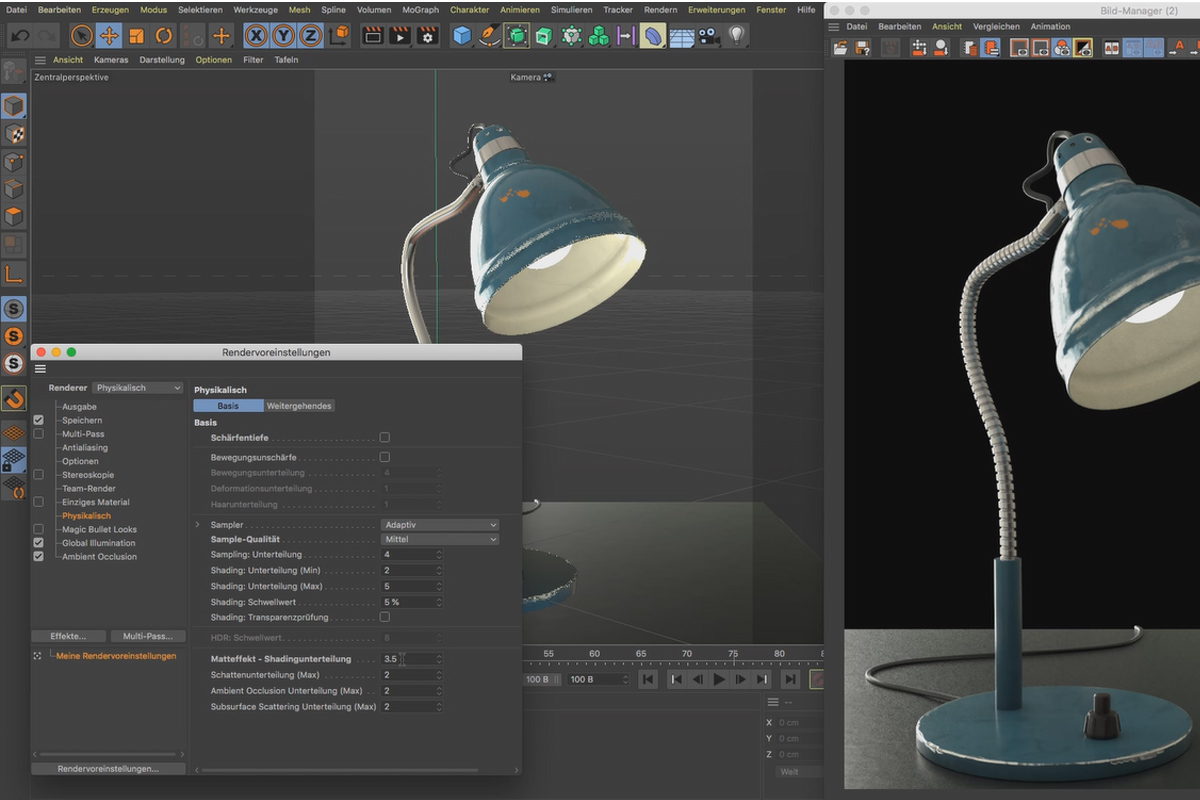
Task: Activate the Scale tool
Action: click(137, 36)
